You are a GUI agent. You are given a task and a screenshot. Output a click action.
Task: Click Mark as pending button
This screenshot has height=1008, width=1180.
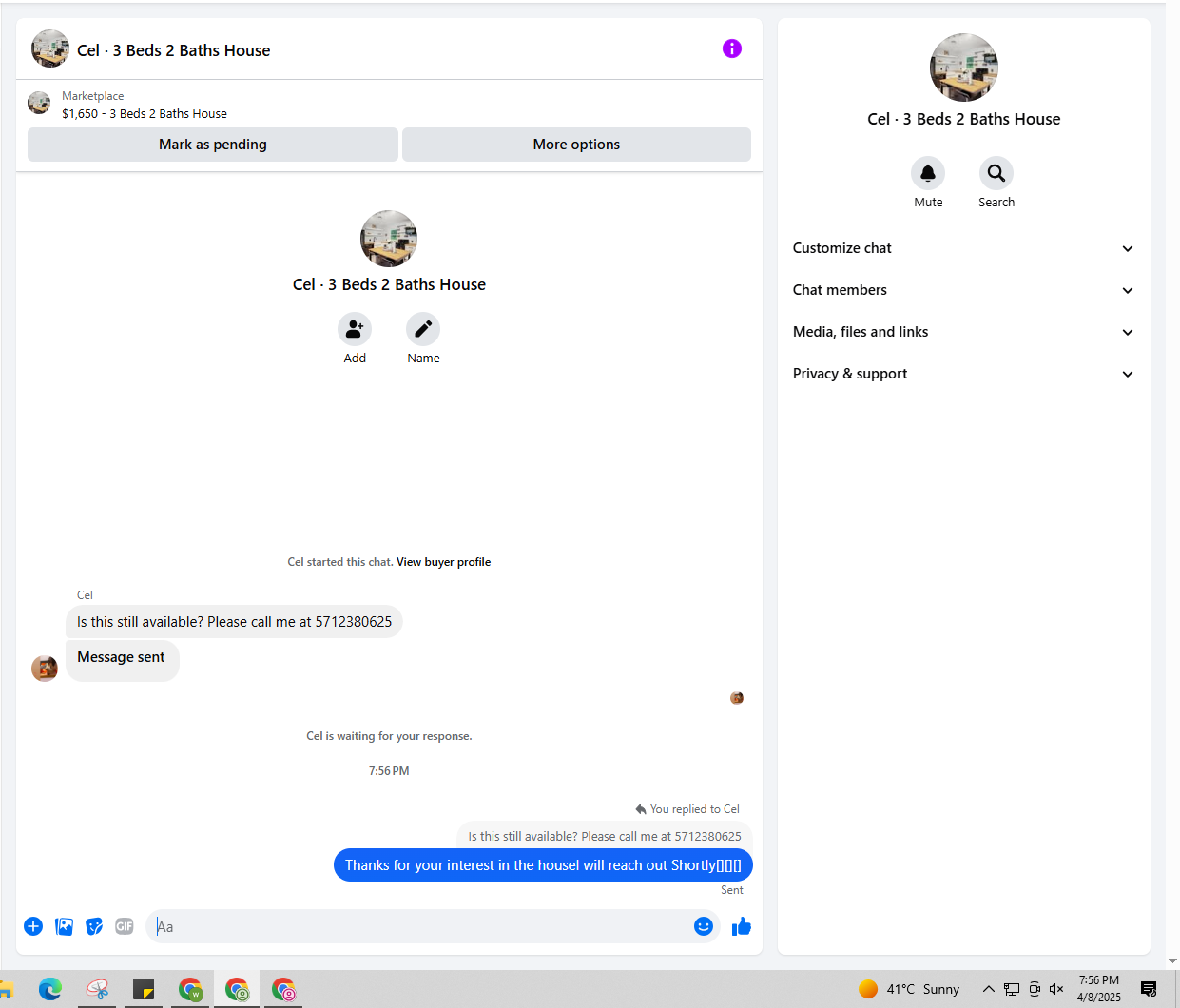click(213, 145)
